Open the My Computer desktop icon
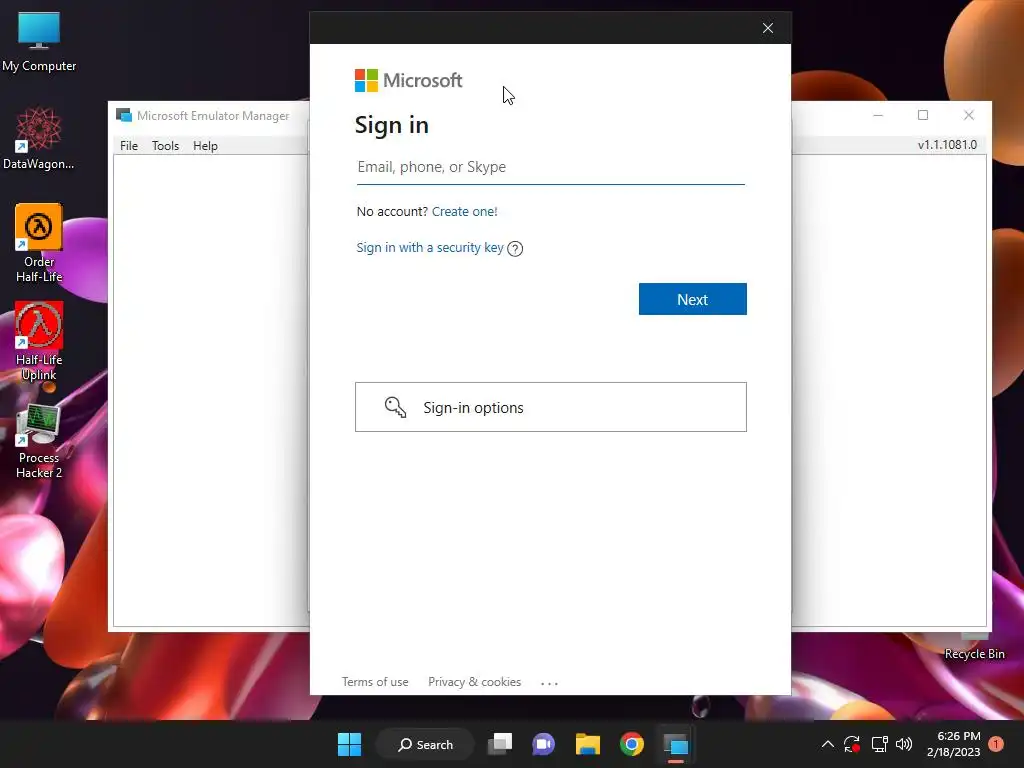This screenshot has width=1024, height=768. click(x=39, y=42)
